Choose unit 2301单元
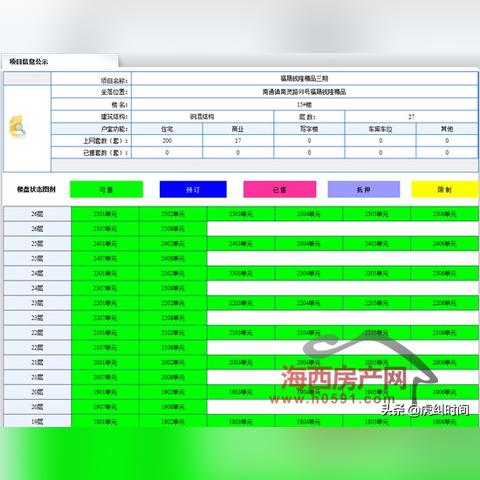The width and height of the screenshot is (480, 480). [105, 273]
